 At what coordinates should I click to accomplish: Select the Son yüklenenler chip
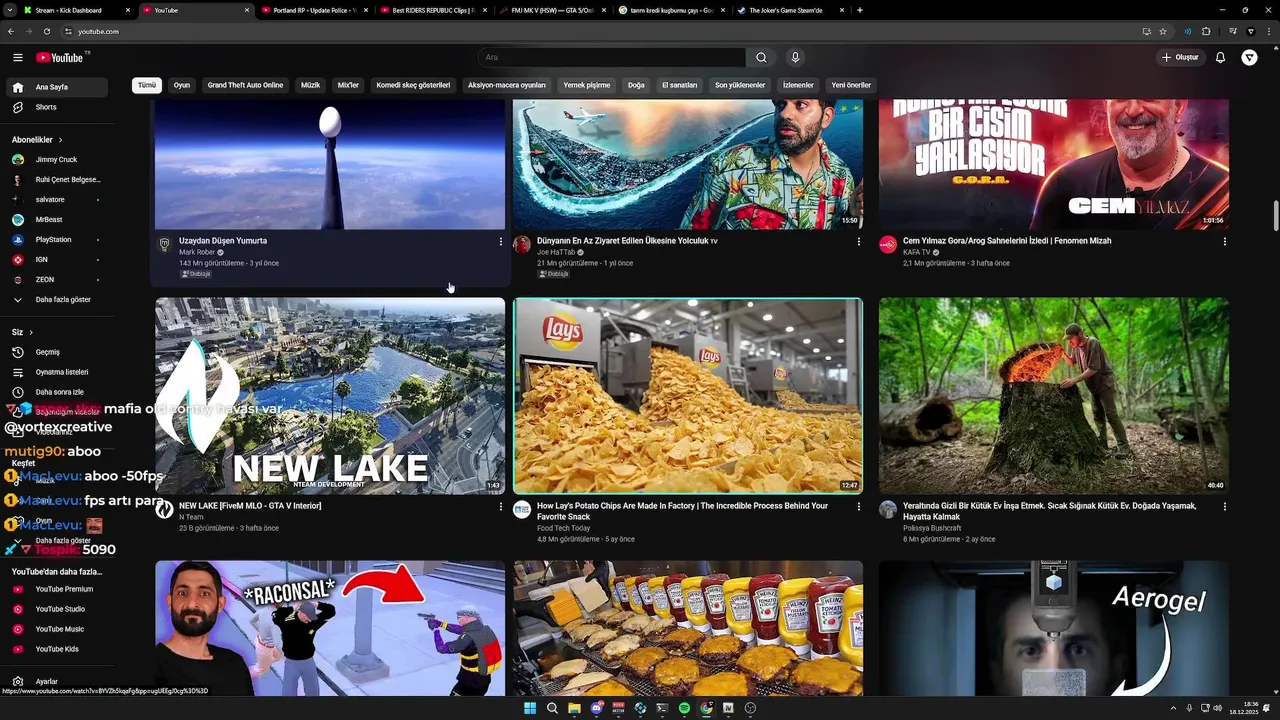[740, 85]
